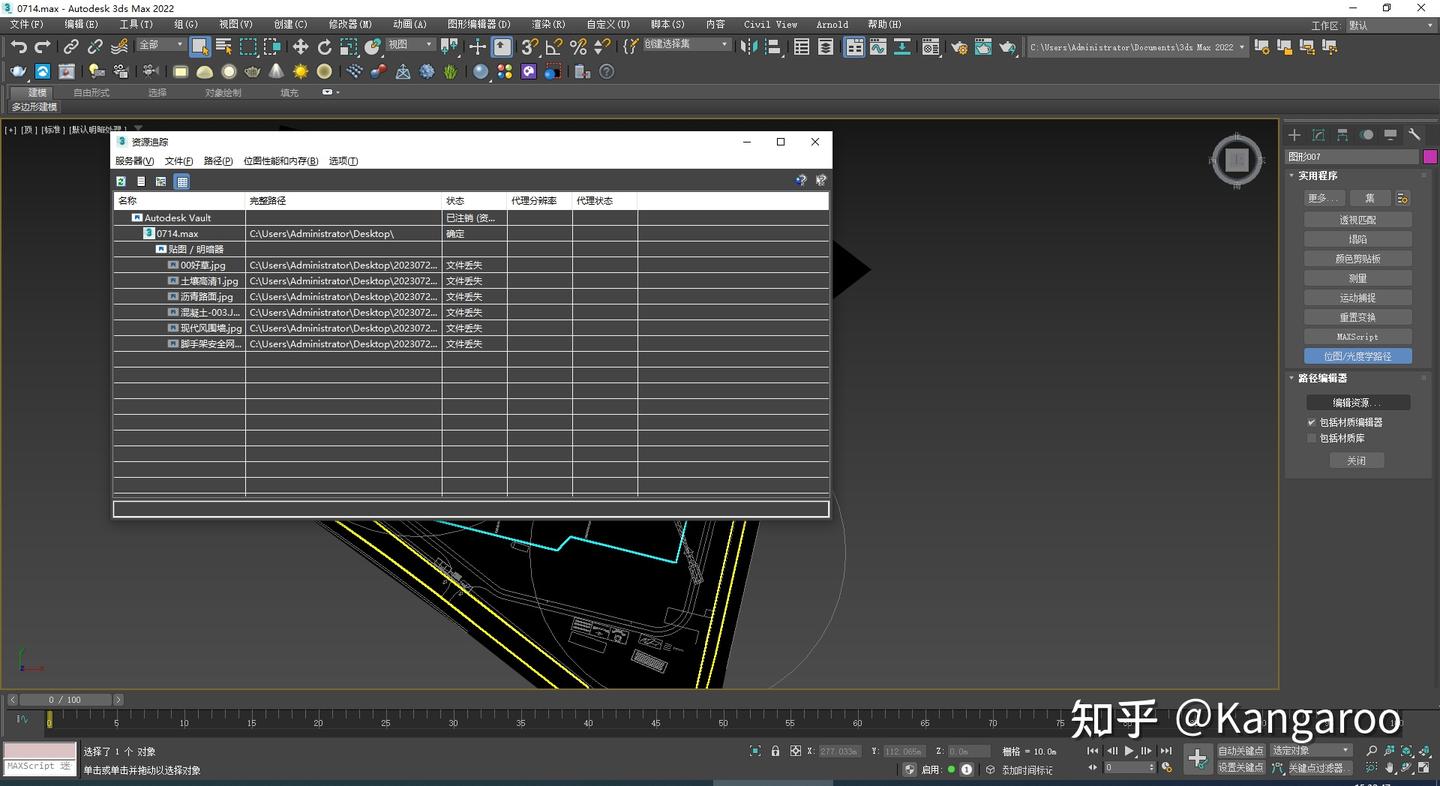The height and width of the screenshot is (786, 1440).
Task: Click the help question mark in second toolbar
Action: click(607, 71)
